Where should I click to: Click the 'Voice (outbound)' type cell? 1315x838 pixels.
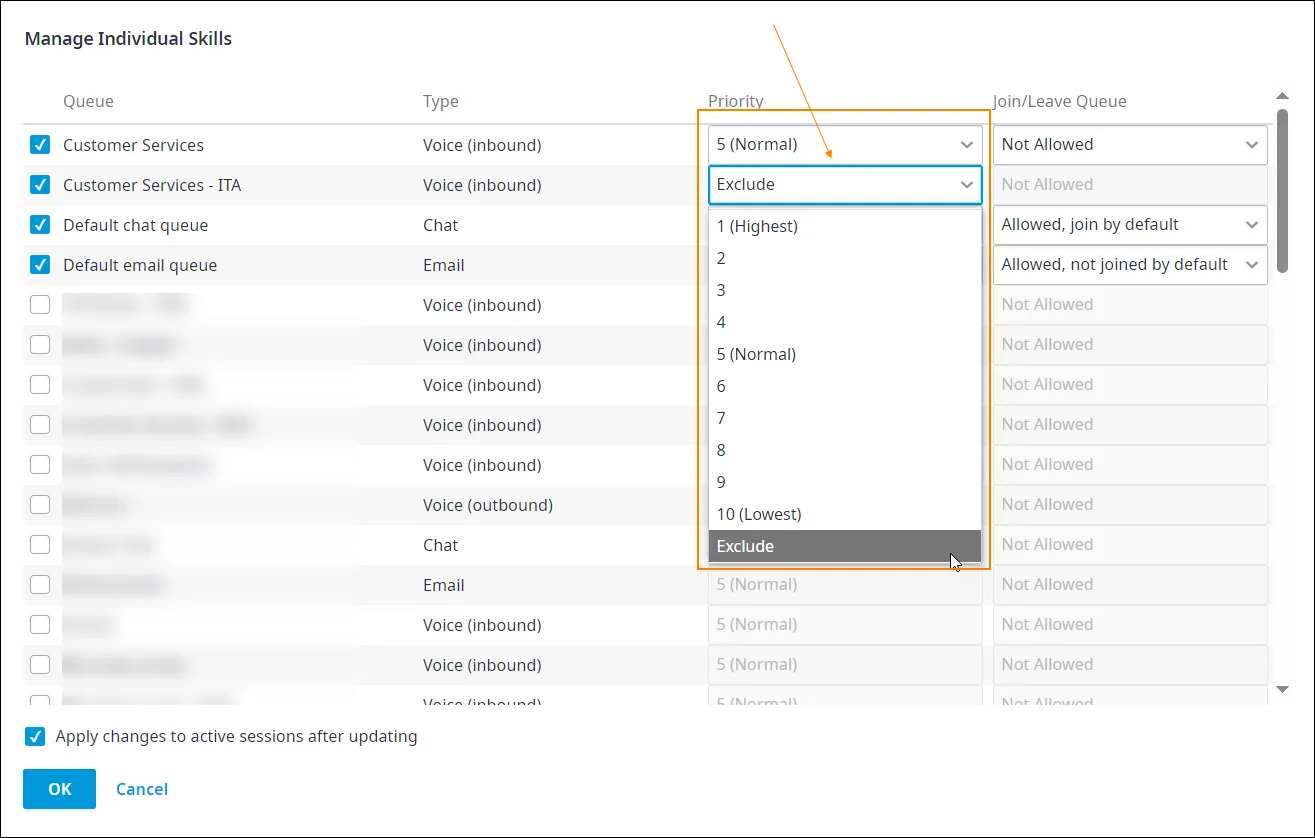(488, 505)
